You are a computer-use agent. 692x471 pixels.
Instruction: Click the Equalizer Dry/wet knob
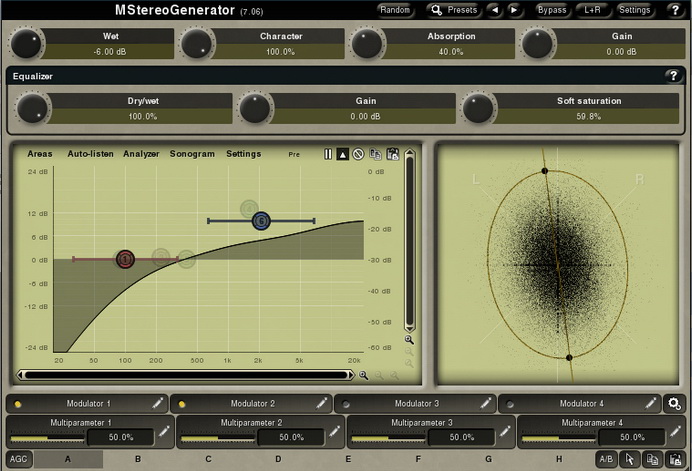(32, 108)
